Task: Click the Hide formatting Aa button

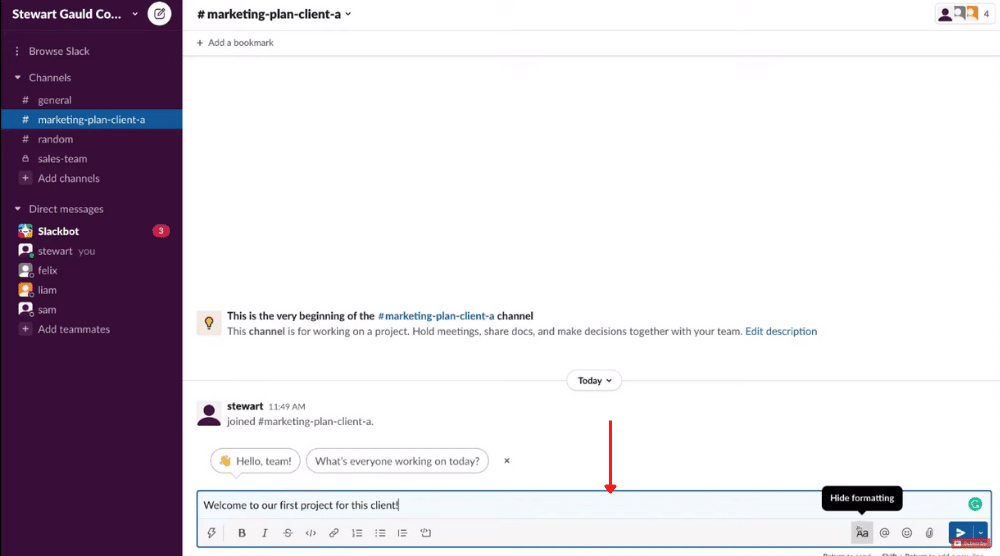Action: (862, 533)
